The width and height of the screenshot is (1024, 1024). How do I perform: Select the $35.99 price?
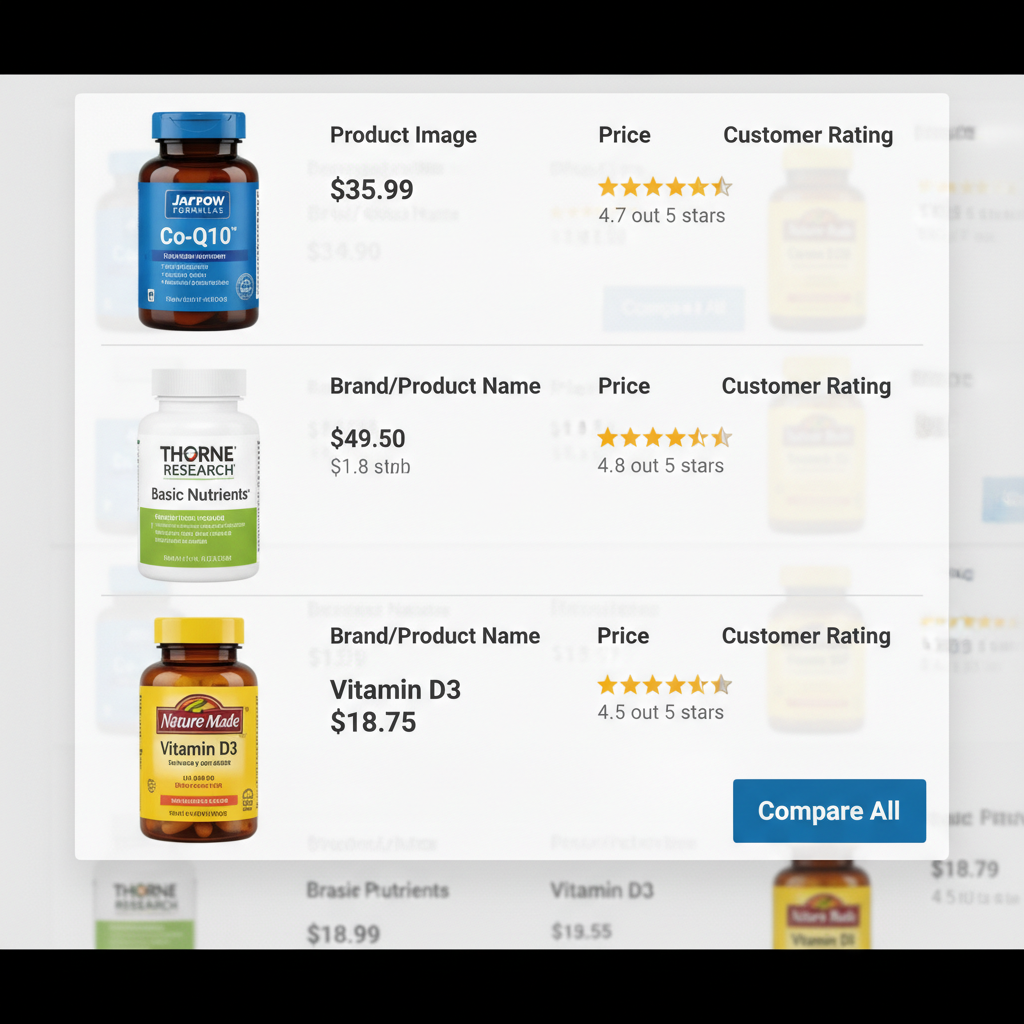[372, 189]
